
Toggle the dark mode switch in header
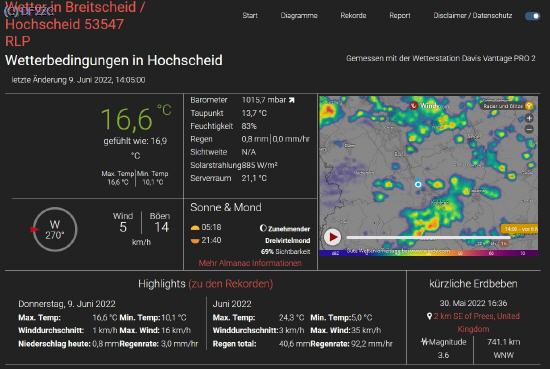click(532, 16)
